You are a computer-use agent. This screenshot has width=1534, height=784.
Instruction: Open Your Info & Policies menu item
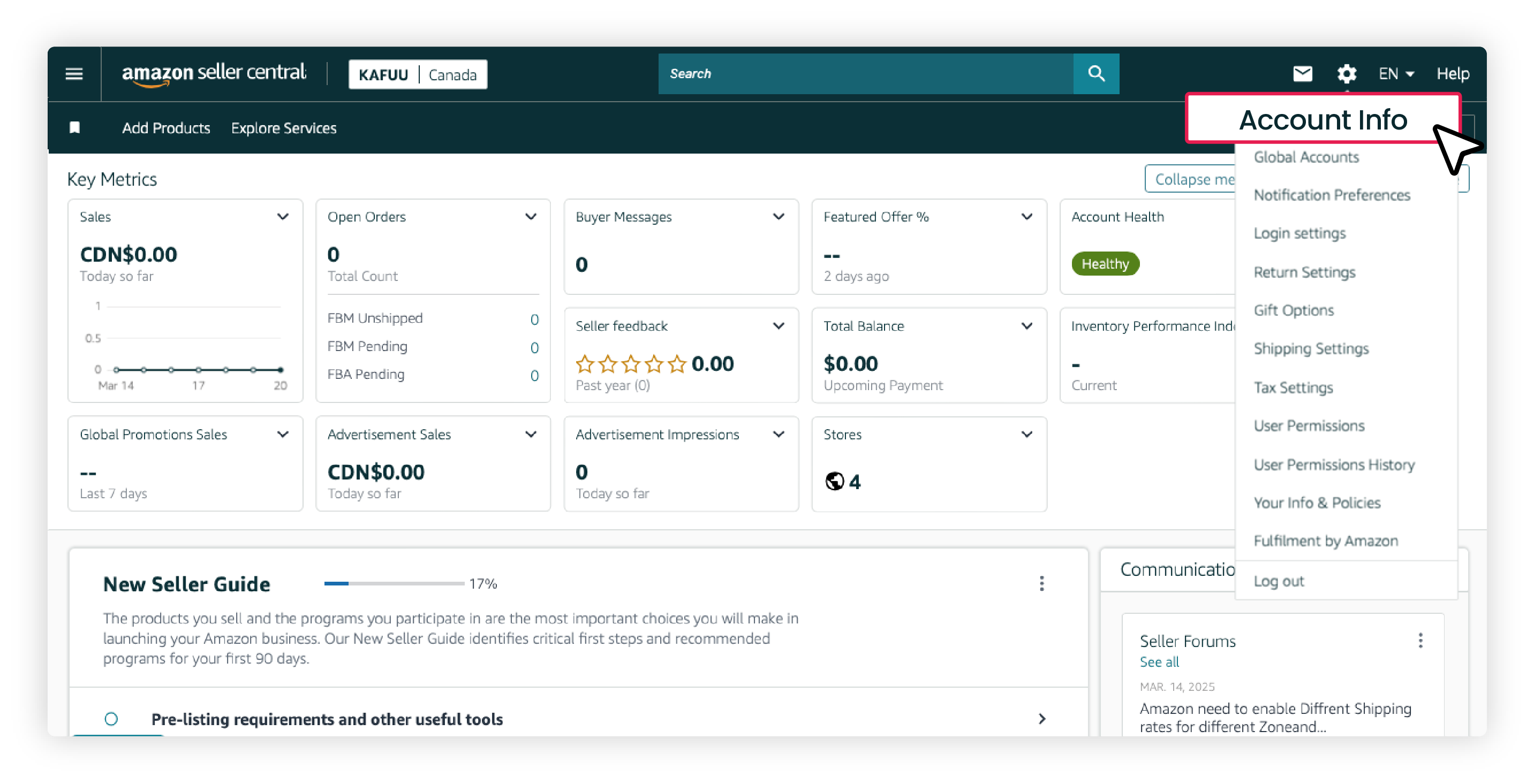click(1317, 503)
